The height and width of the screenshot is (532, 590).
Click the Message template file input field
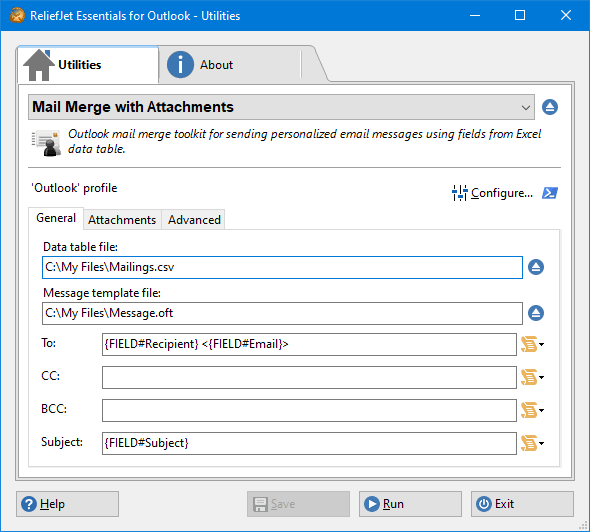coord(282,313)
